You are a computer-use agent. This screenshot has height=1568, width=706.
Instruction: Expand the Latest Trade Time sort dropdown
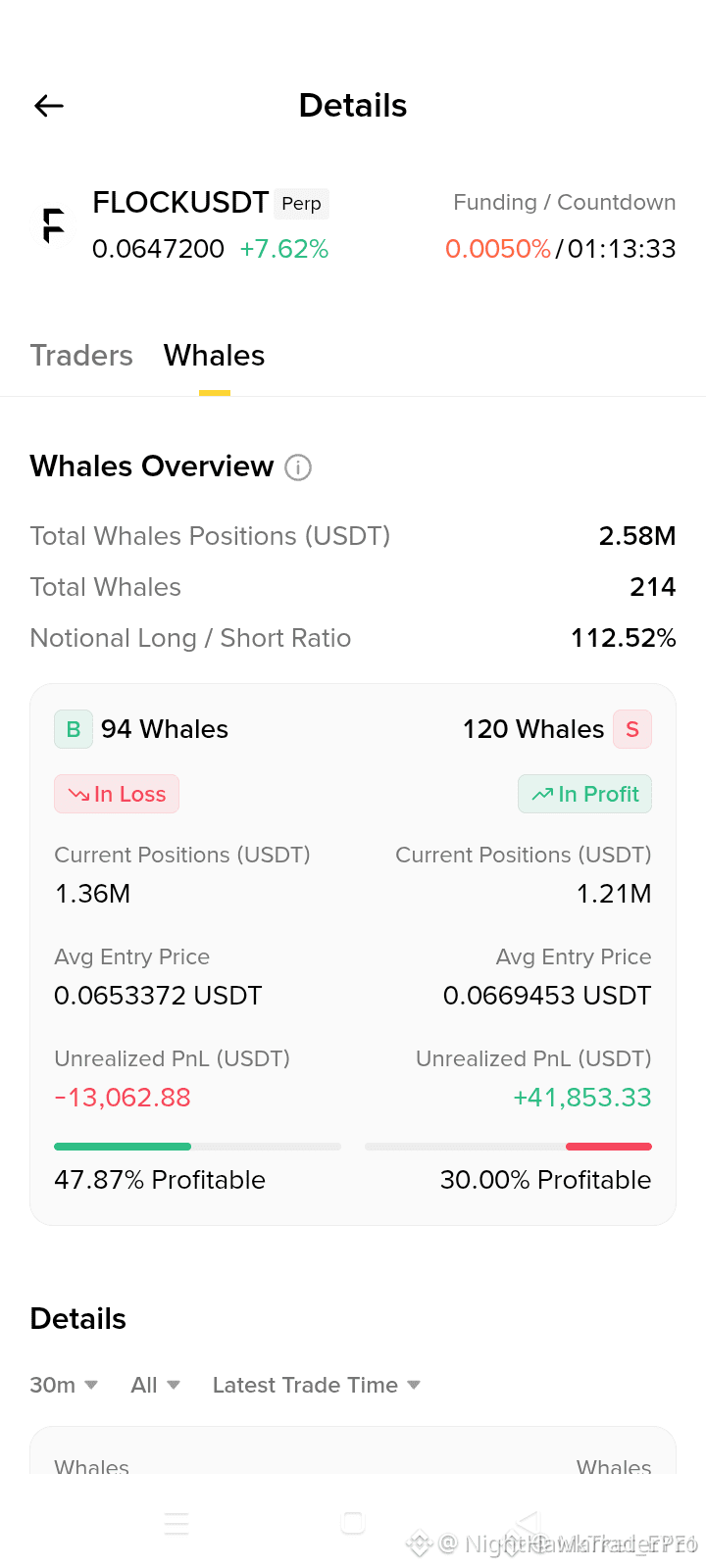(x=317, y=1385)
